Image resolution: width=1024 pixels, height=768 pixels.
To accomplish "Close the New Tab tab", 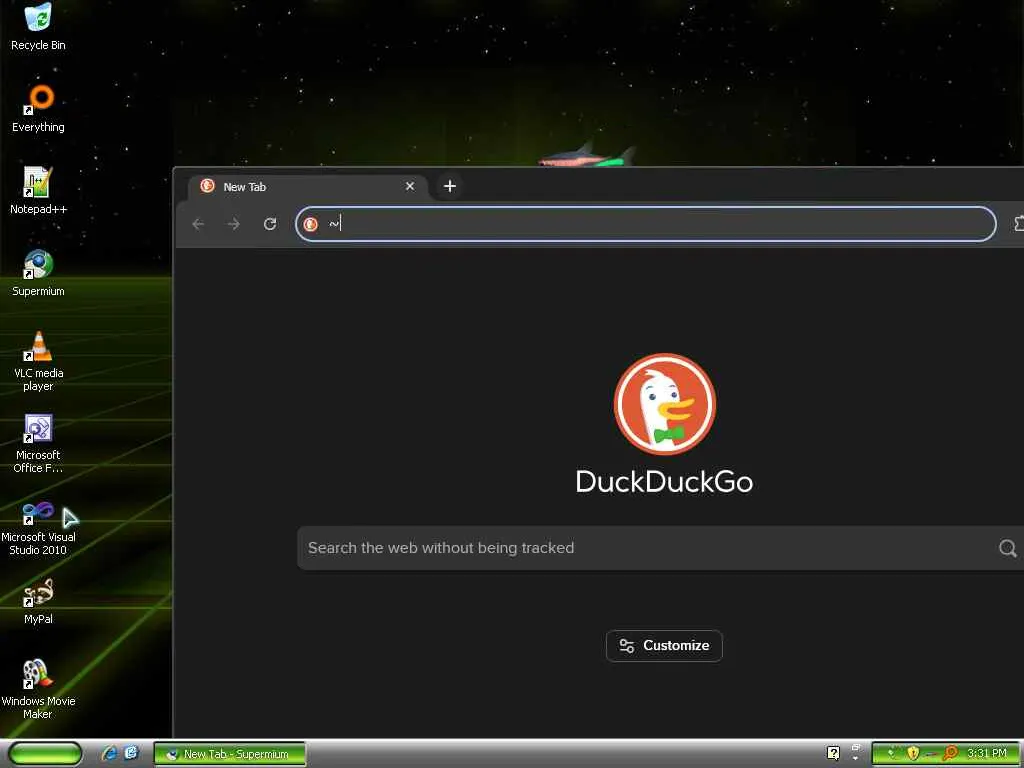I will tap(409, 186).
